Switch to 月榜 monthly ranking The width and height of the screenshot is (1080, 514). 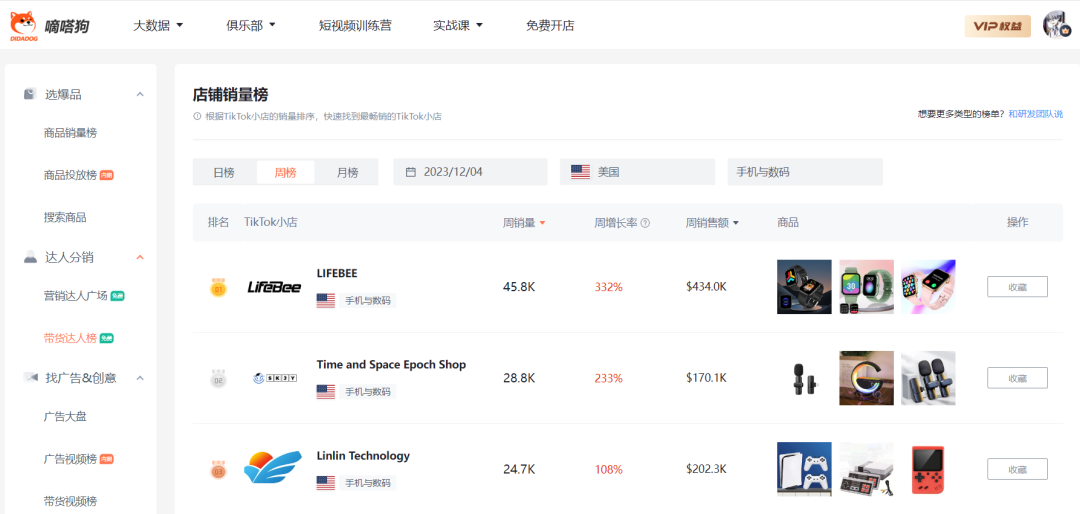click(347, 172)
